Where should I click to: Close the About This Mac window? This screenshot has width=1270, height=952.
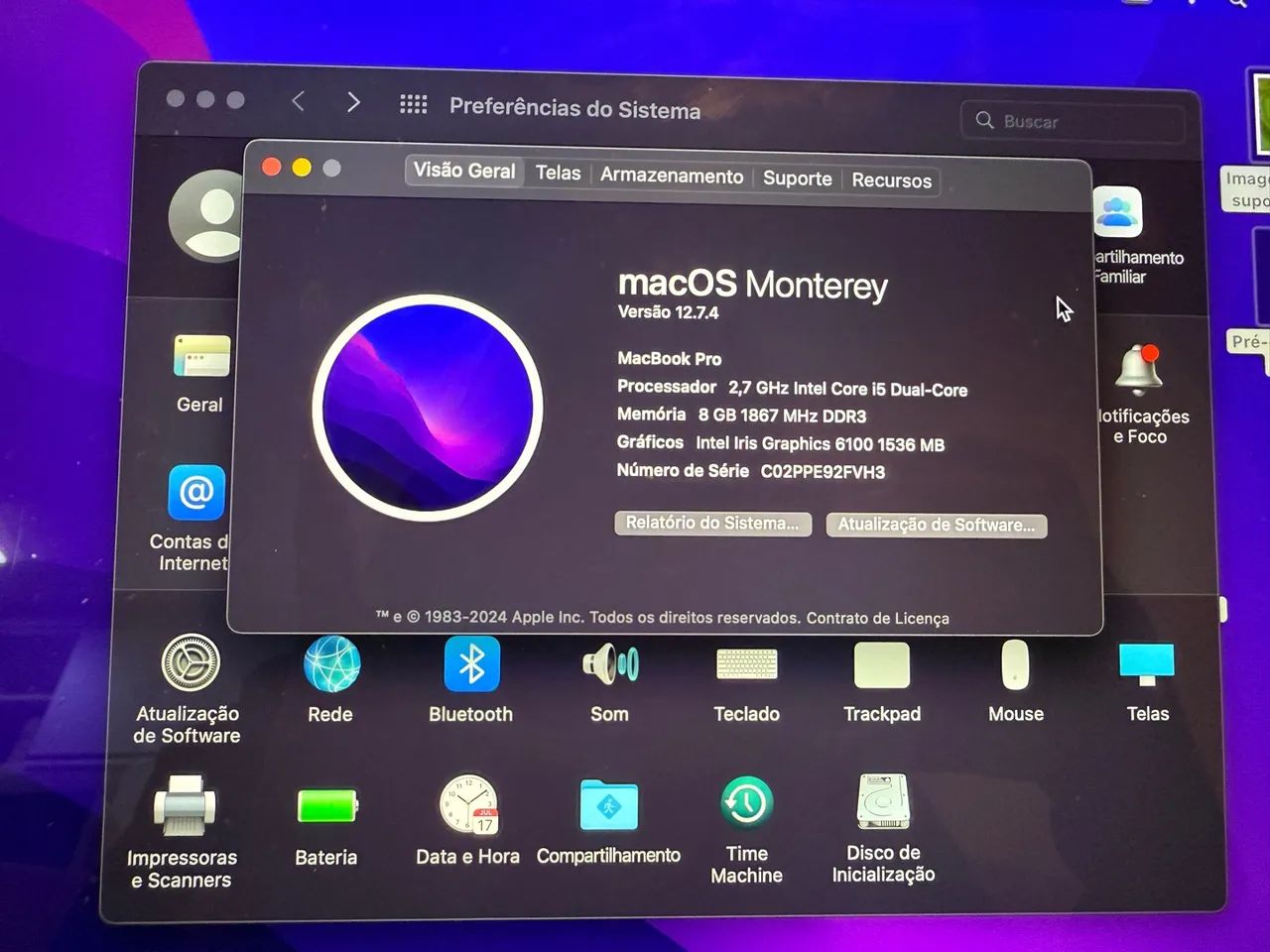tap(271, 167)
